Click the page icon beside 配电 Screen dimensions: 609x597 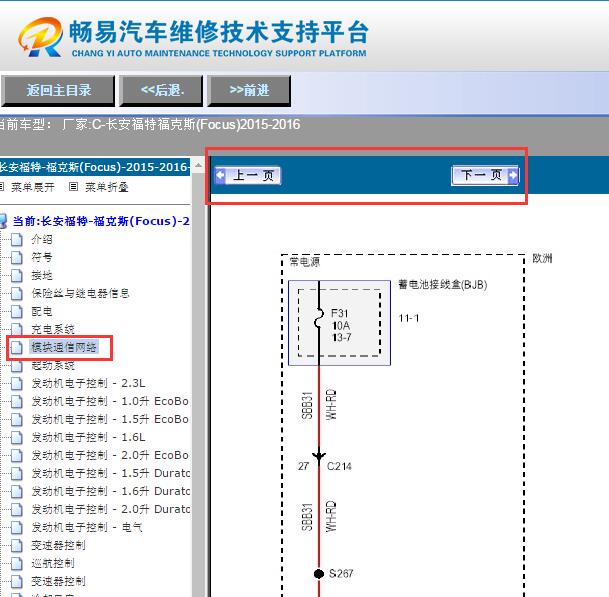[17, 311]
